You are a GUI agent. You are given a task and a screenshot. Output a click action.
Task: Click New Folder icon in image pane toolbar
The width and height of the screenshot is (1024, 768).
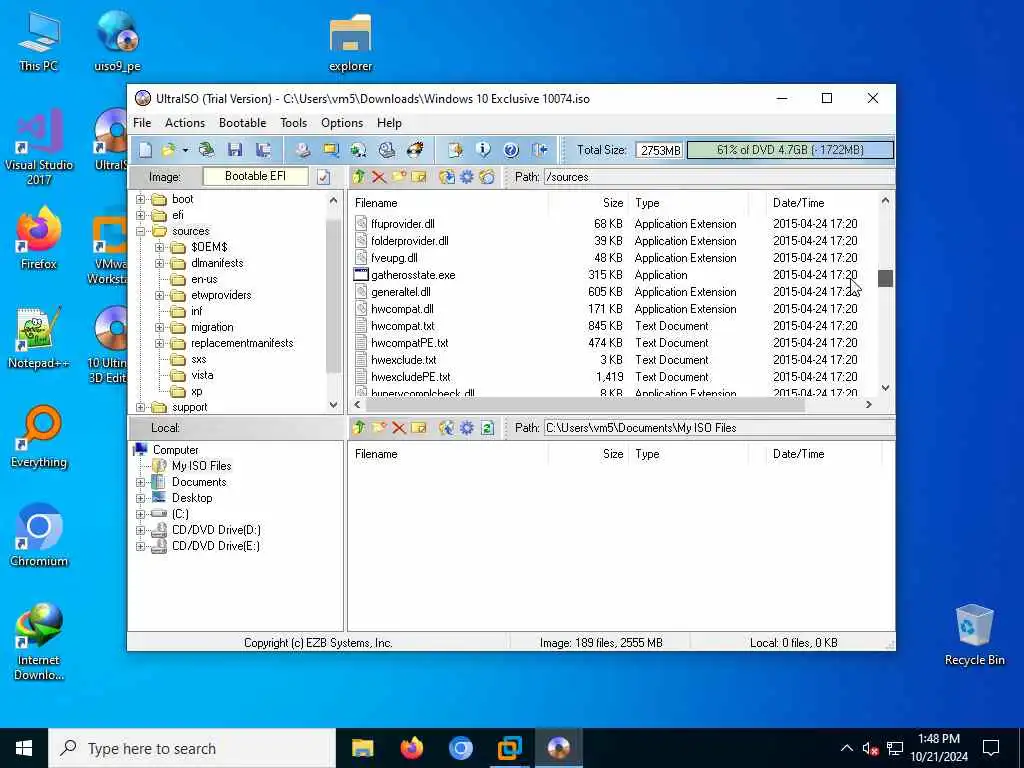(x=399, y=177)
